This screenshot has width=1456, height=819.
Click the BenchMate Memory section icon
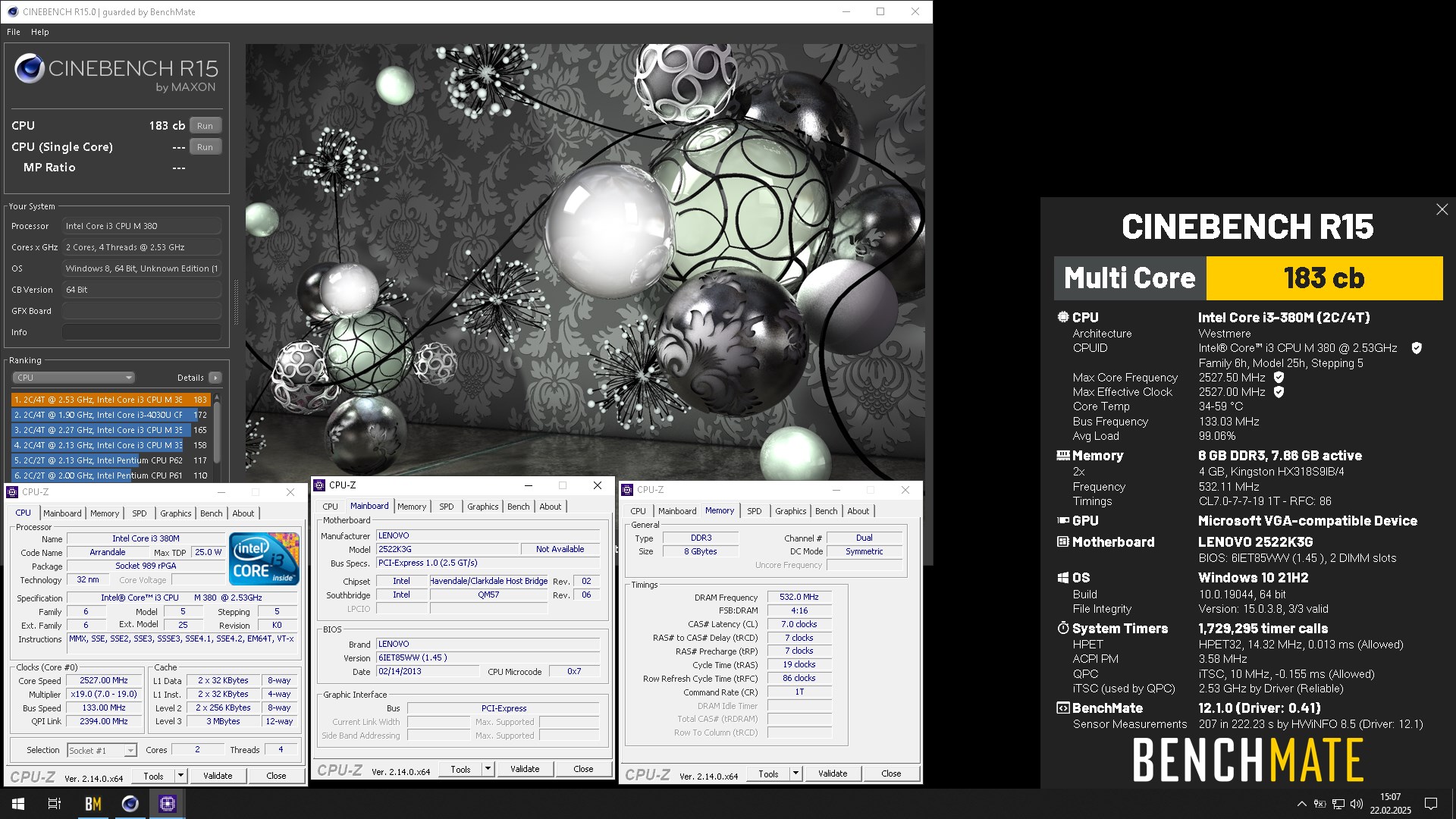coord(1063,456)
